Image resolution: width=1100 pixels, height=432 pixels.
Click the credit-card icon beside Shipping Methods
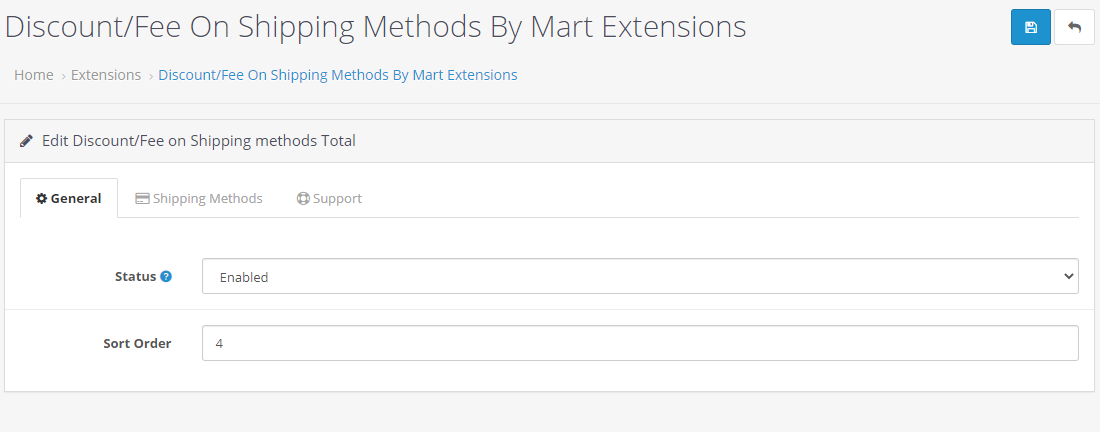[x=142, y=198]
